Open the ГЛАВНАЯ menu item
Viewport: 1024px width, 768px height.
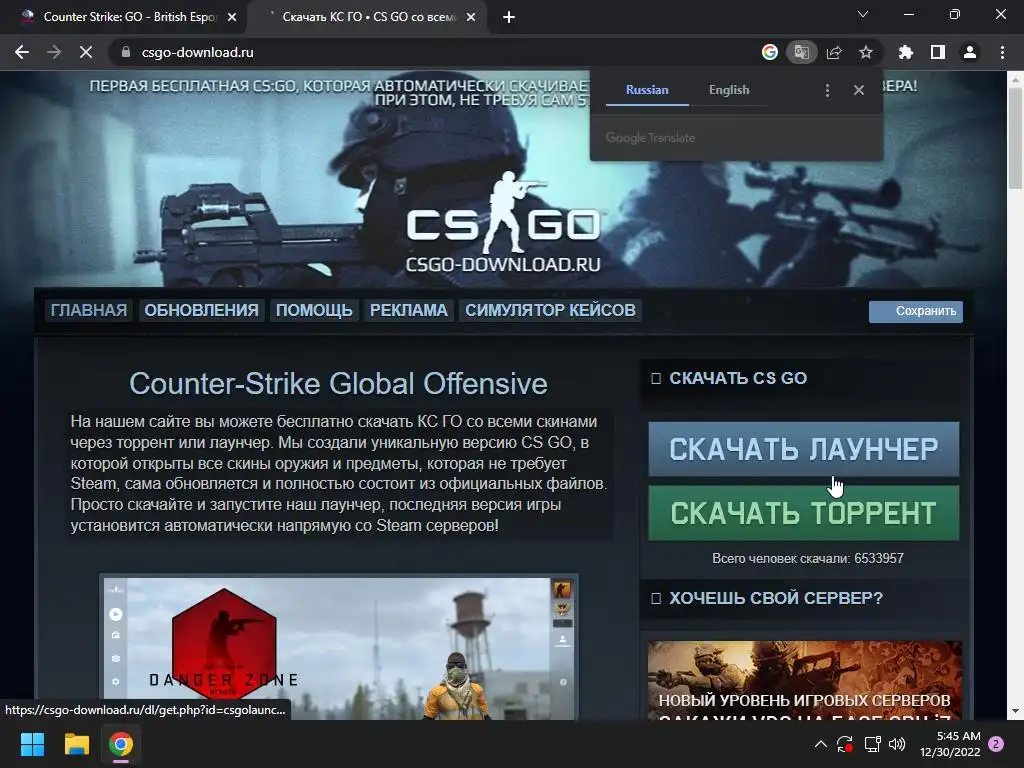89,310
